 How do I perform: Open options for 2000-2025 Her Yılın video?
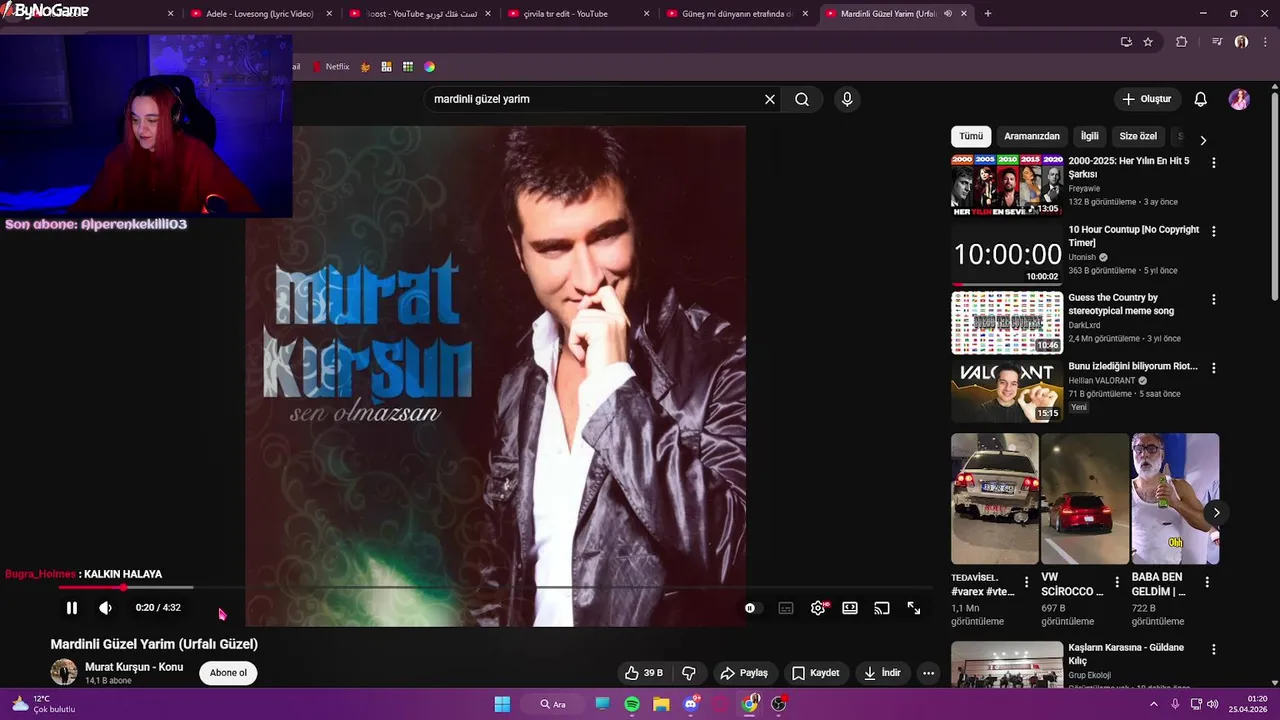1214,162
